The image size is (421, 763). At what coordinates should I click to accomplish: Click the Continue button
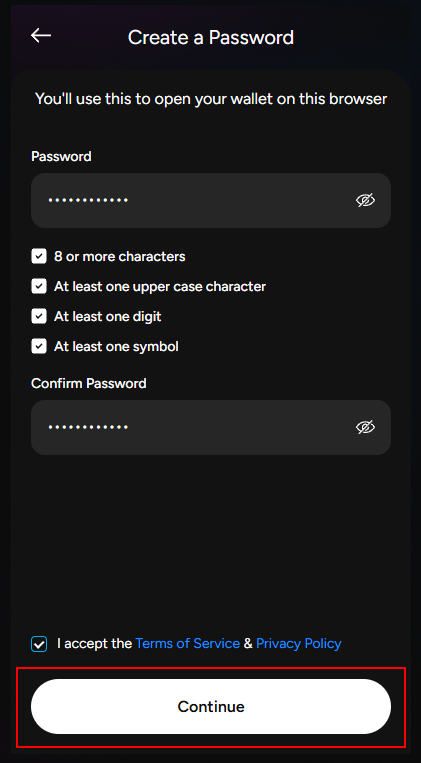pos(211,706)
